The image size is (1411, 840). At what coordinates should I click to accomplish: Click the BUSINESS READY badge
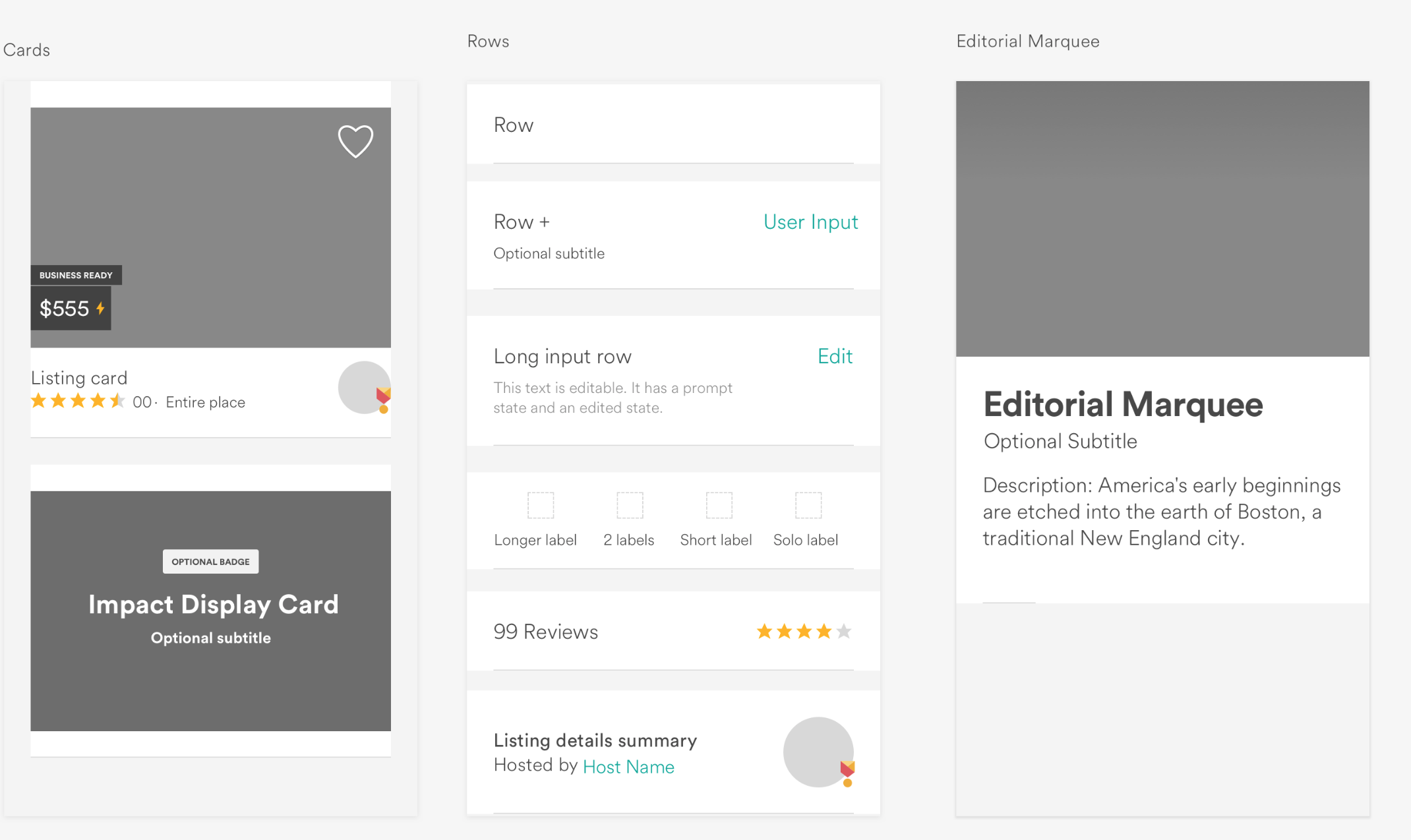point(76,275)
